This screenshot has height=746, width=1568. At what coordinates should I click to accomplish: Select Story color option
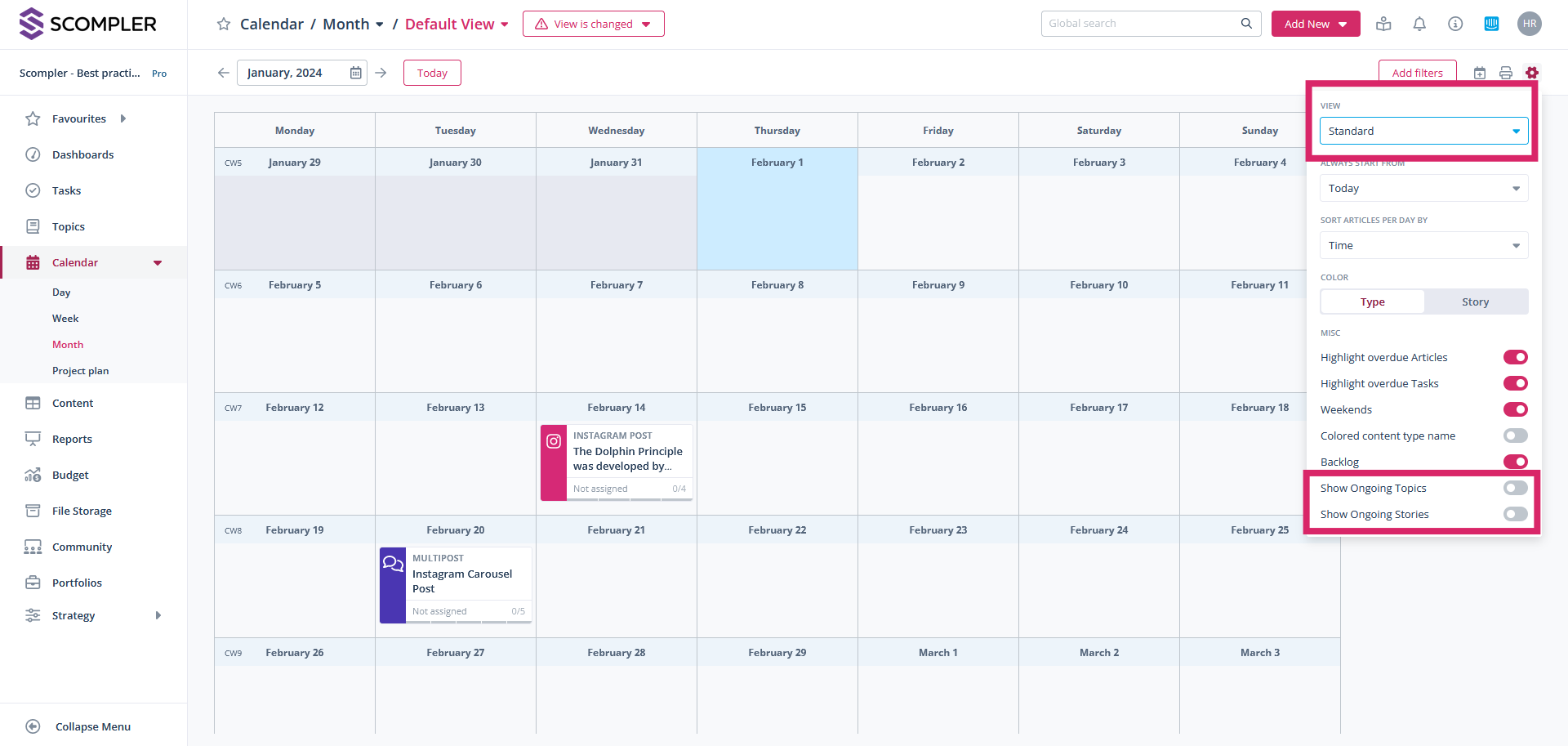(x=1475, y=302)
